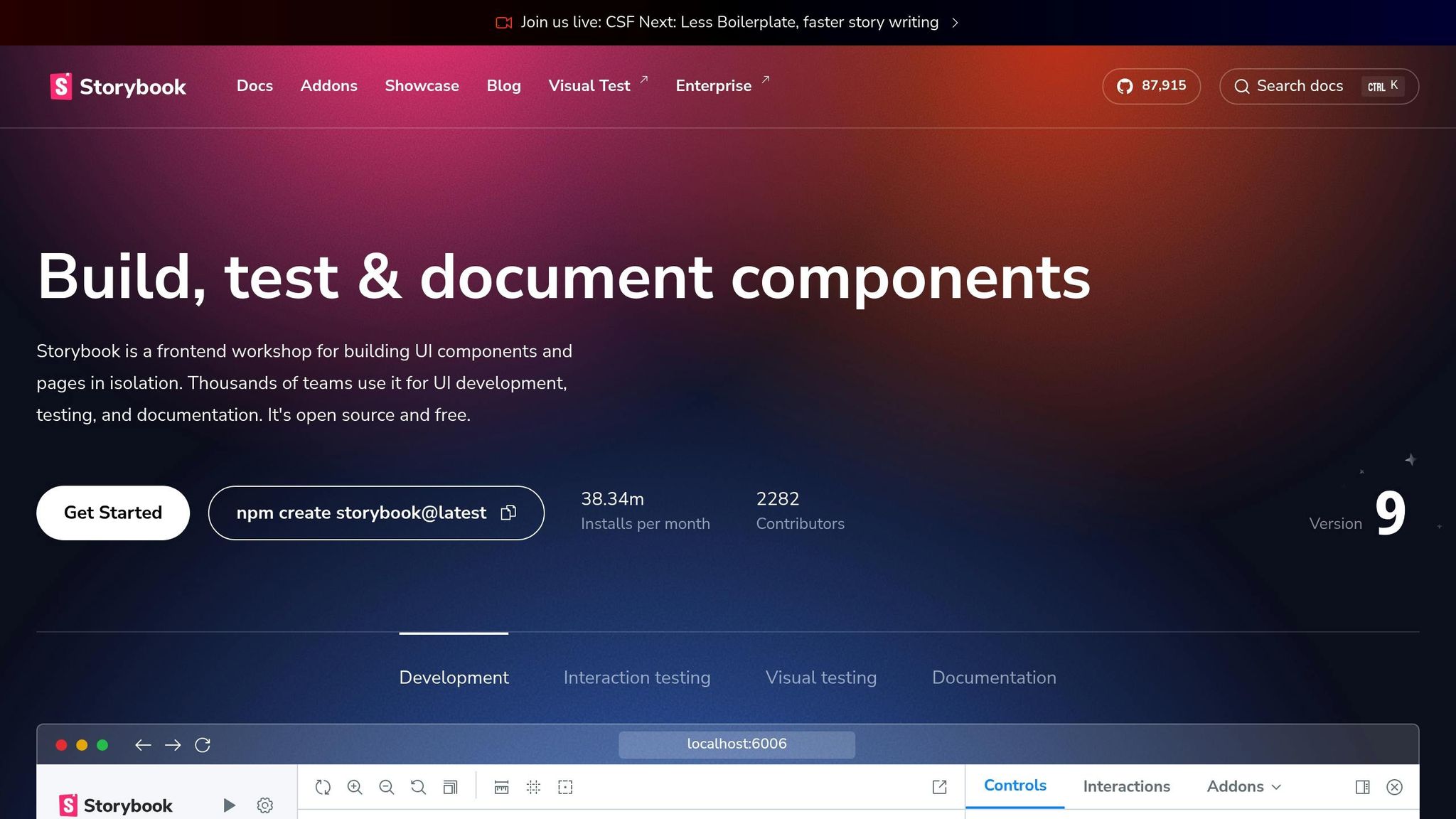Viewport: 1456px width, 819px height.
Task: Click the zoom in magnifier icon
Action: 355,787
